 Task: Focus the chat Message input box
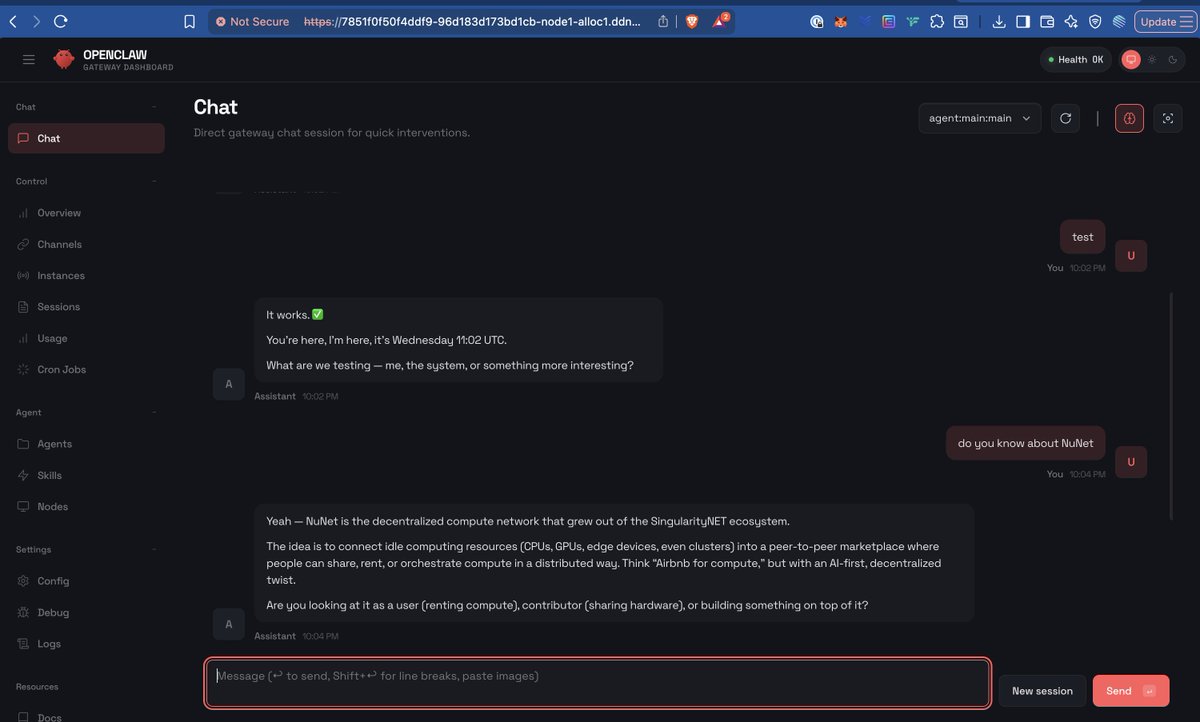[x=598, y=683]
